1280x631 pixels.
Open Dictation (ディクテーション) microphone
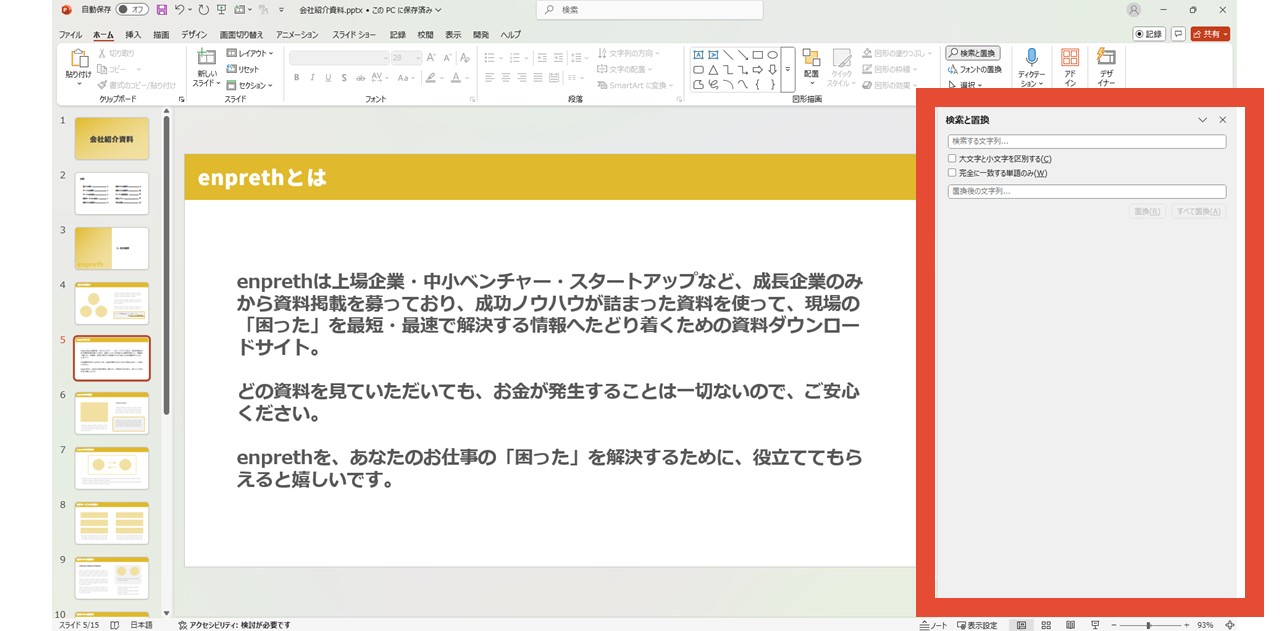click(x=1031, y=67)
